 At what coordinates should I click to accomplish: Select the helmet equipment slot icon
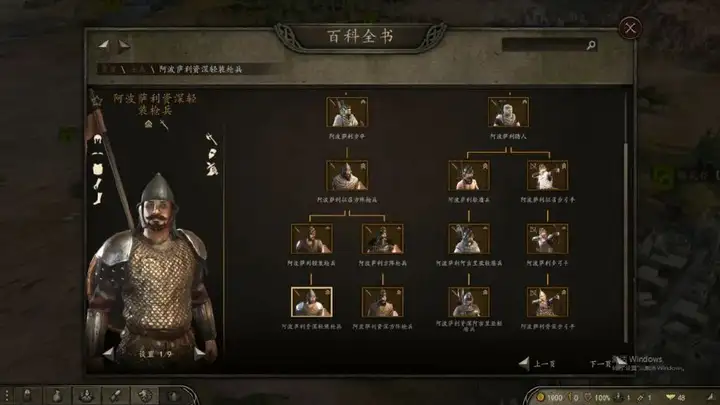97,139
